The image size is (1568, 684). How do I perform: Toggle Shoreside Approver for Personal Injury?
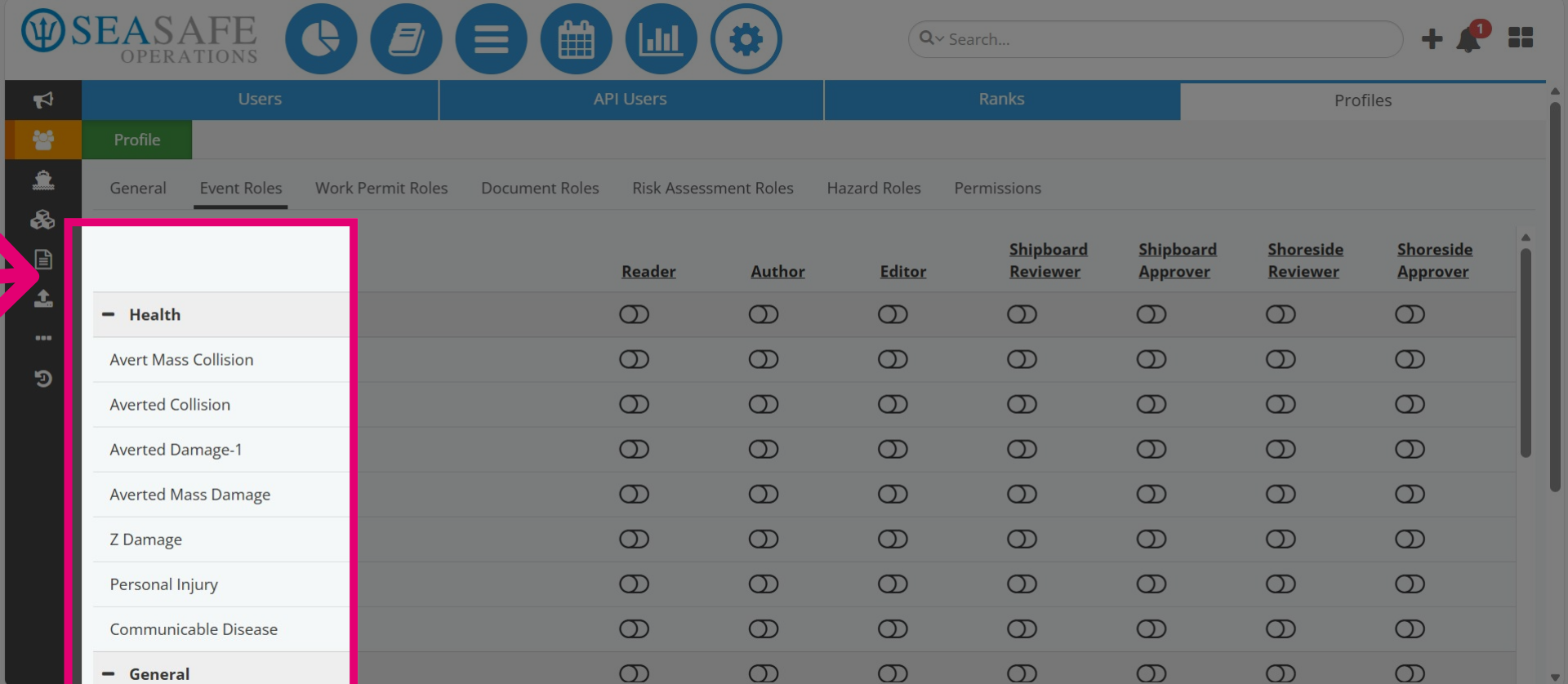click(1410, 584)
